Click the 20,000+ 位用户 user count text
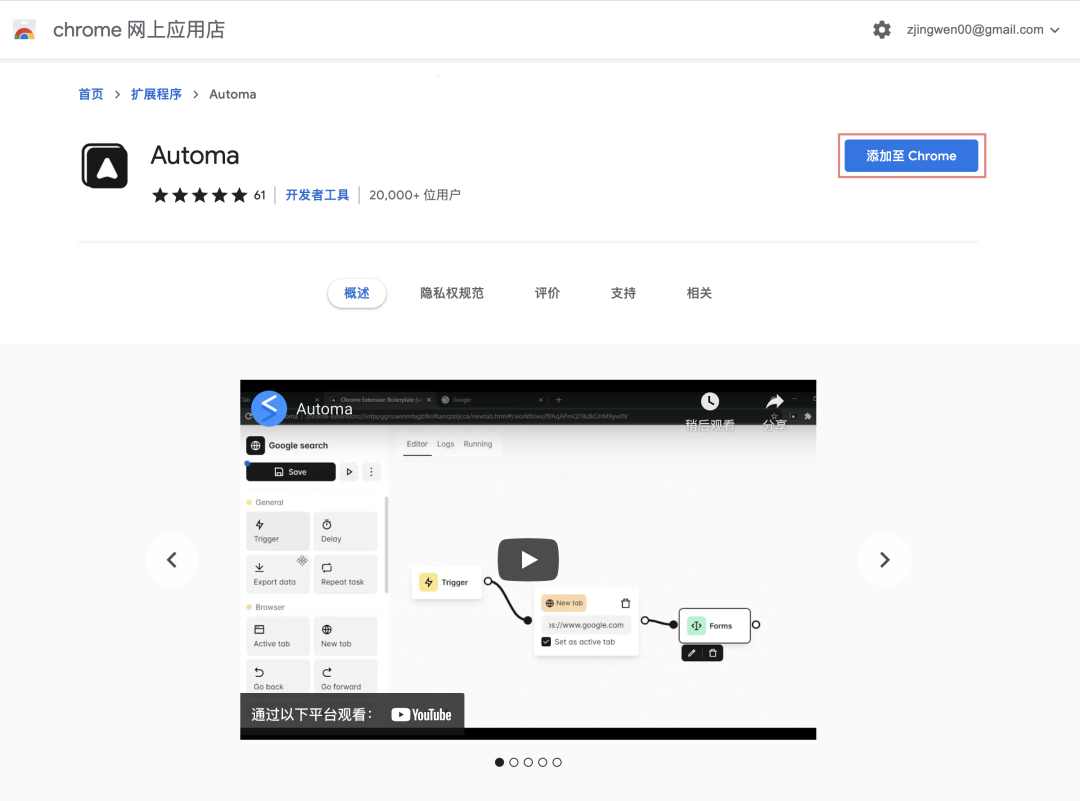 tap(415, 196)
